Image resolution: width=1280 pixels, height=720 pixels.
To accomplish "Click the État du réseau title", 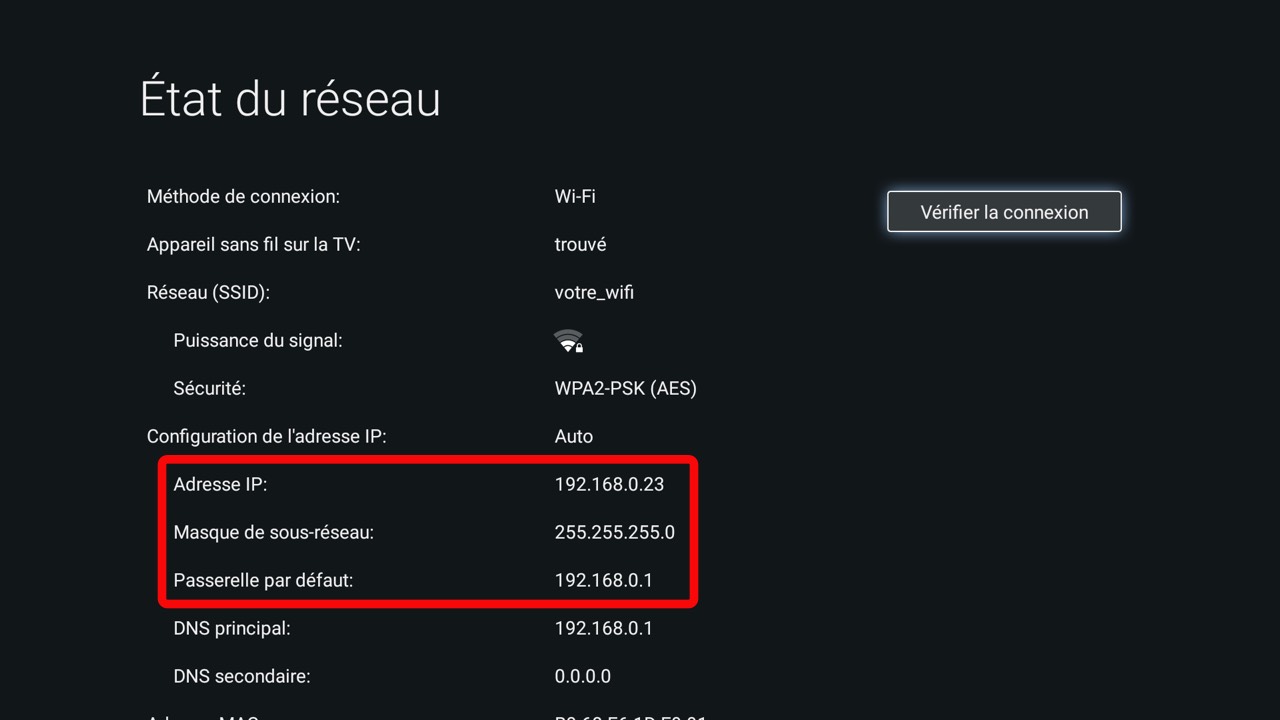I will [x=290, y=99].
